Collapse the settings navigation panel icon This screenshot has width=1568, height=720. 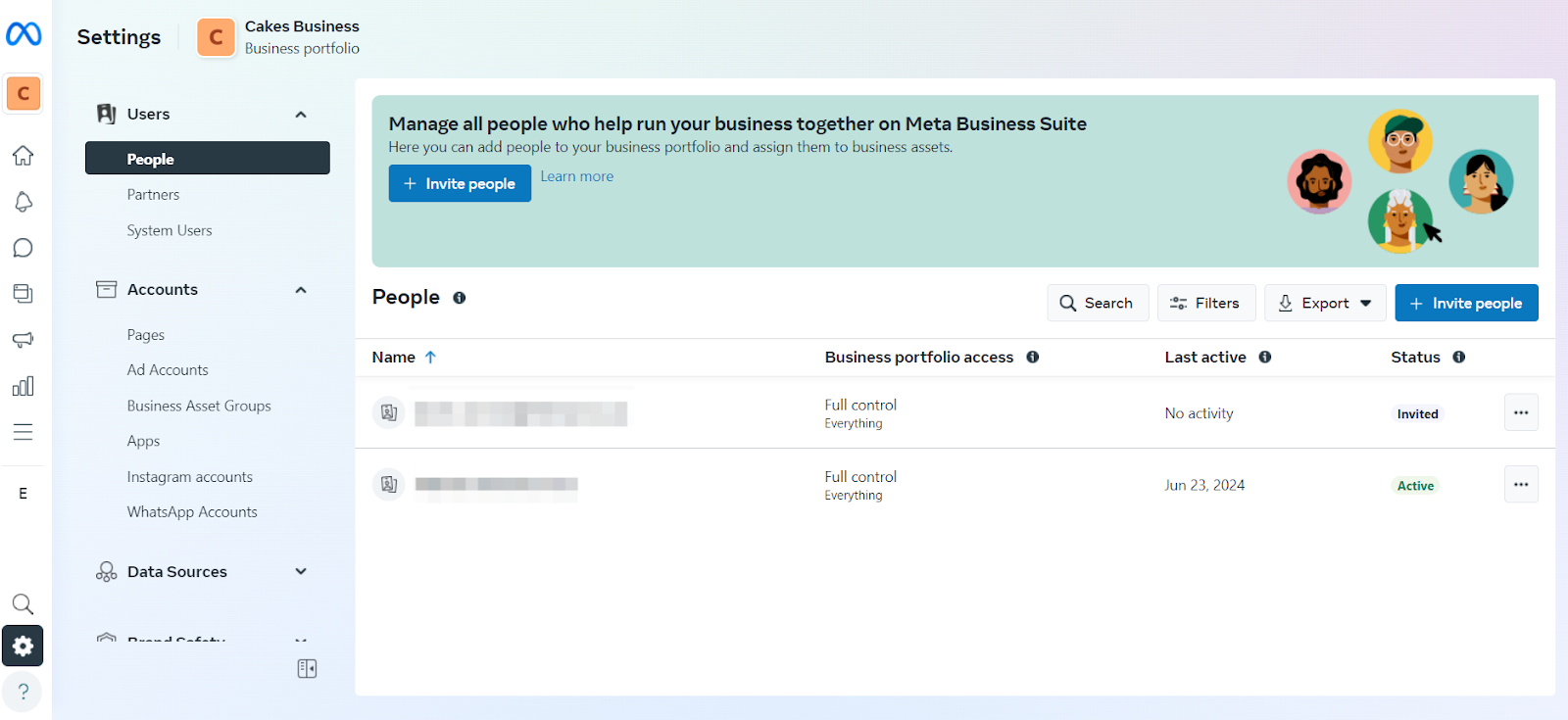tap(307, 668)
